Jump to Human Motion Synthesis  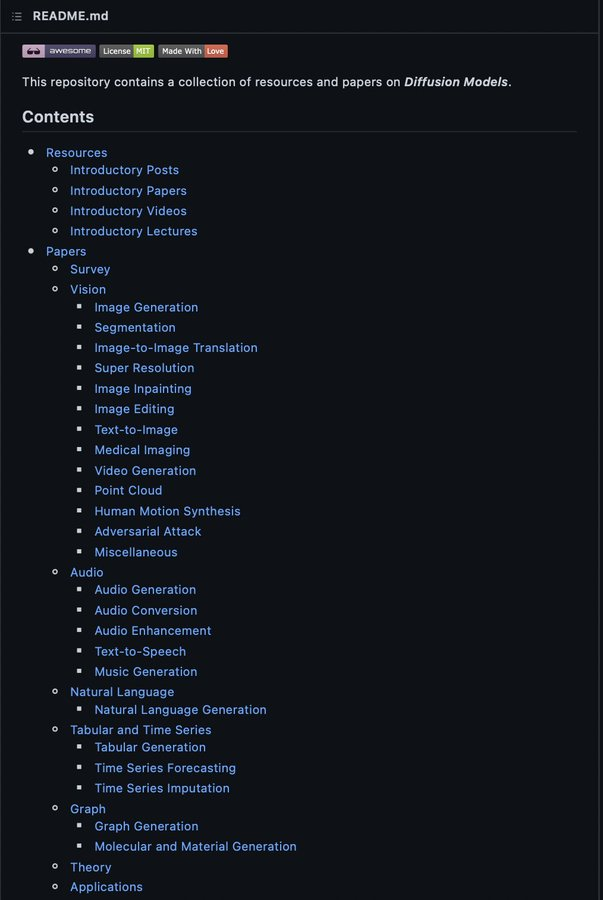pyautogui.click(x=167, y=511)
